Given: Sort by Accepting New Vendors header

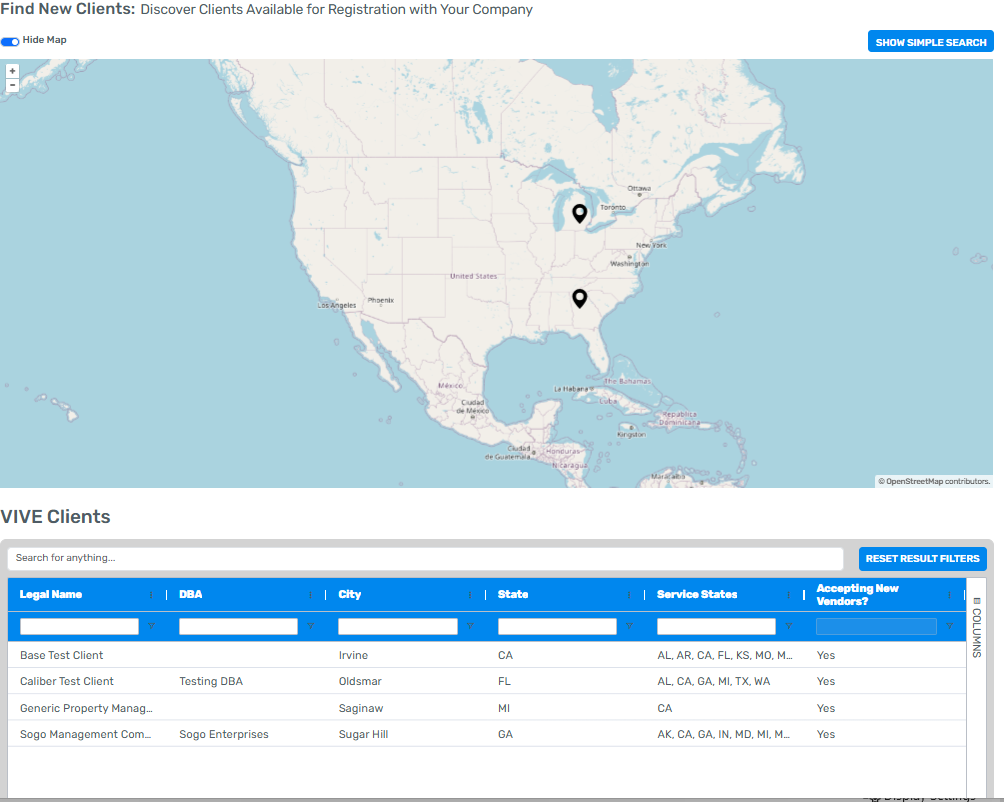Looking at the screenshot, I should click(x=857, y=595).
